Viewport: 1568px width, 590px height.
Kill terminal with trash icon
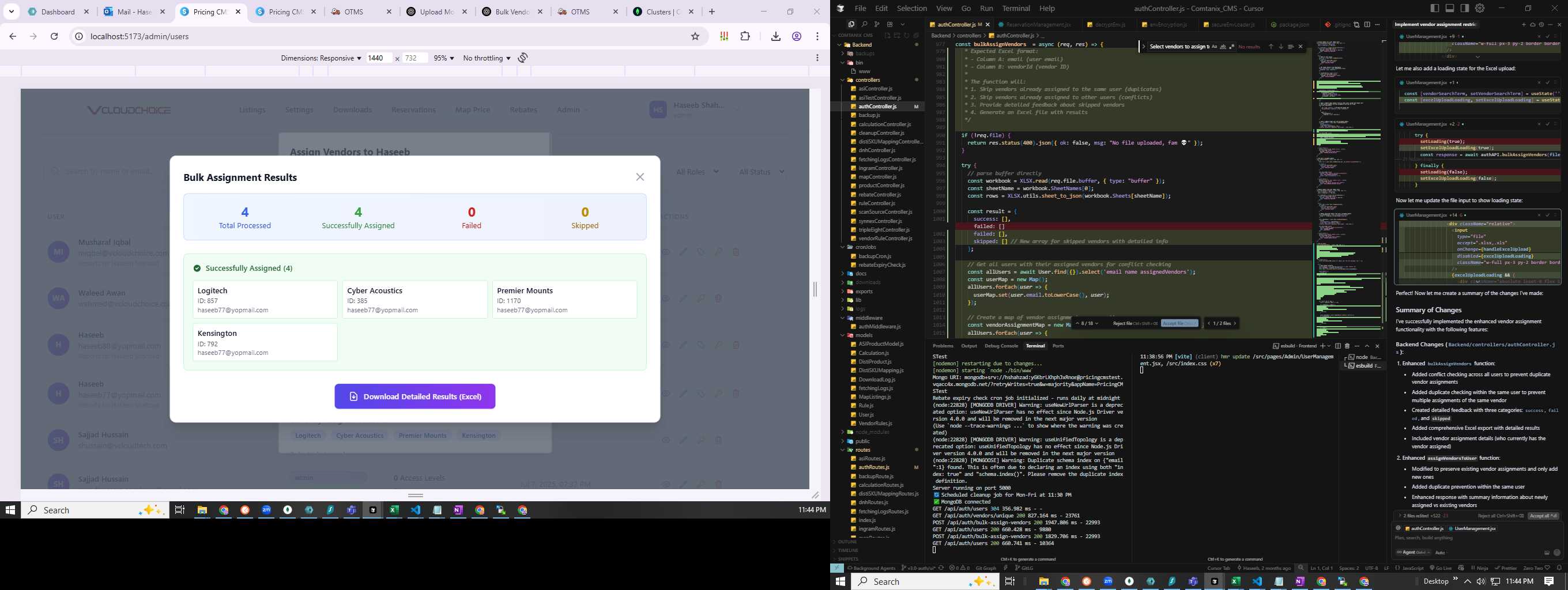pyautogui.click(x=1347, y=346)
